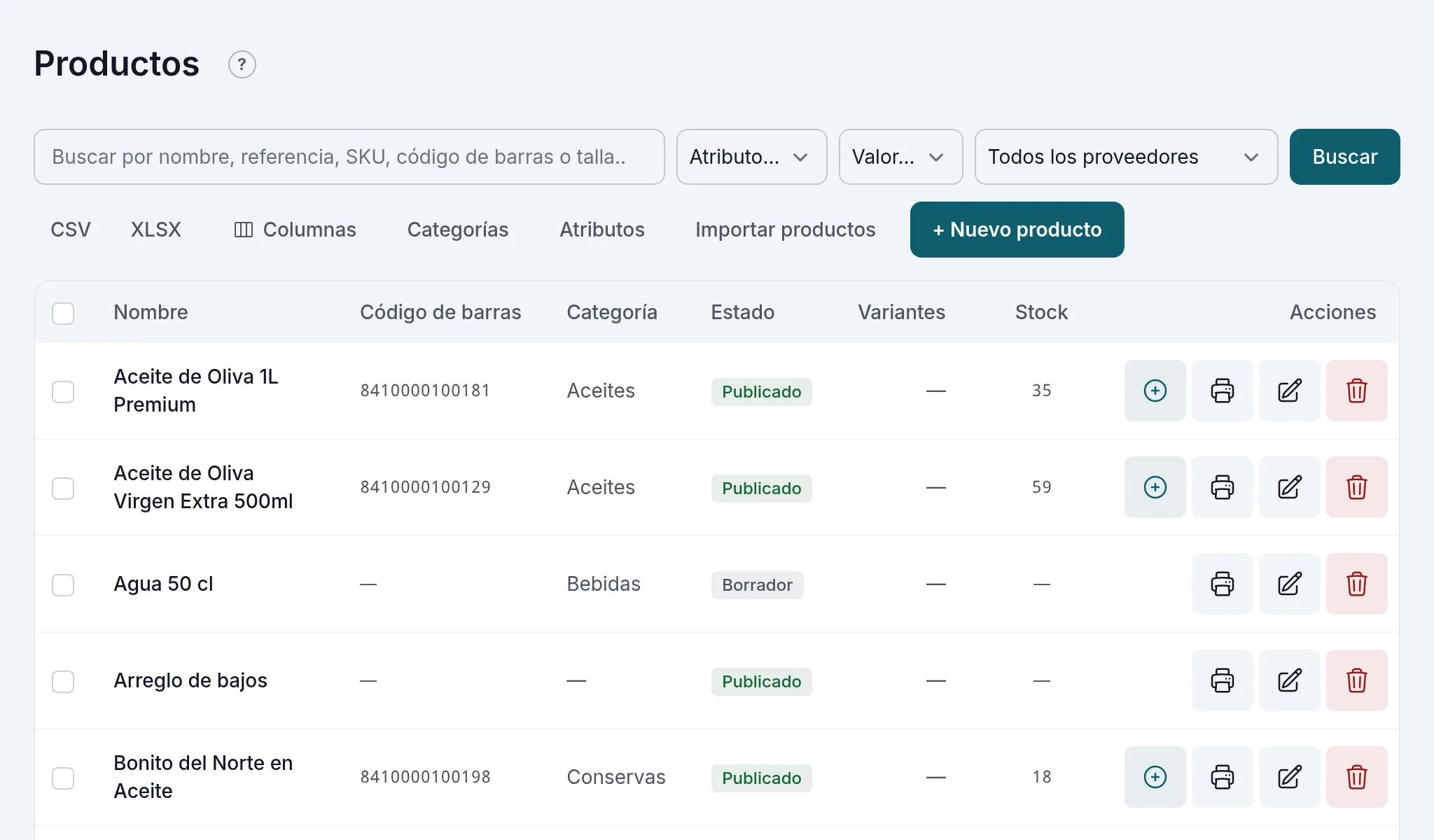
Task: Check the Bonito del Norte en Aceite row
Action: click(63, 778)
